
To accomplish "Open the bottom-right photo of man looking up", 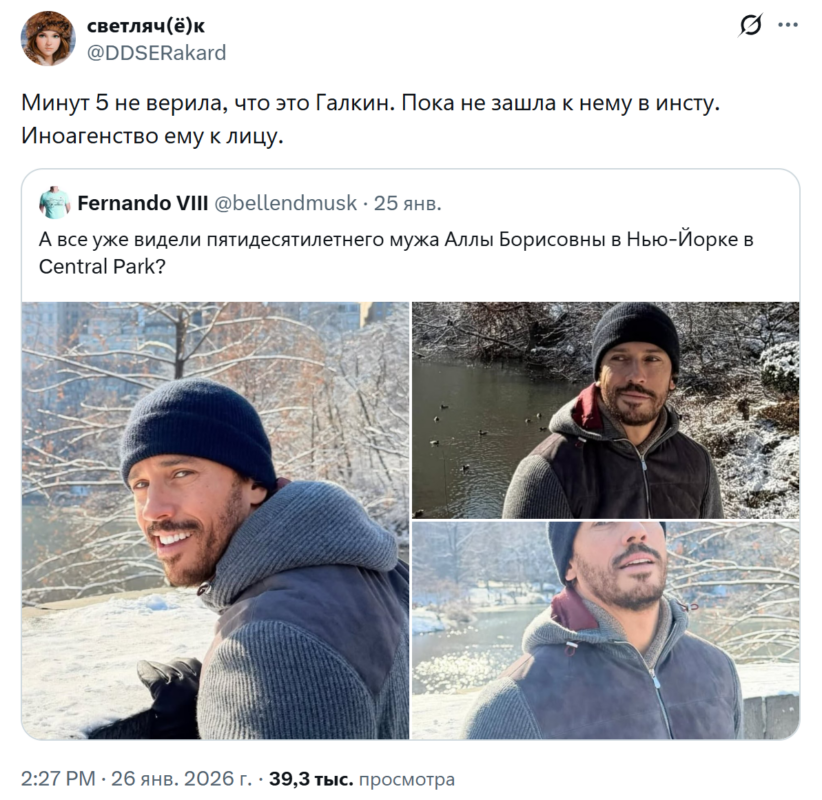I will coord(606,630).
